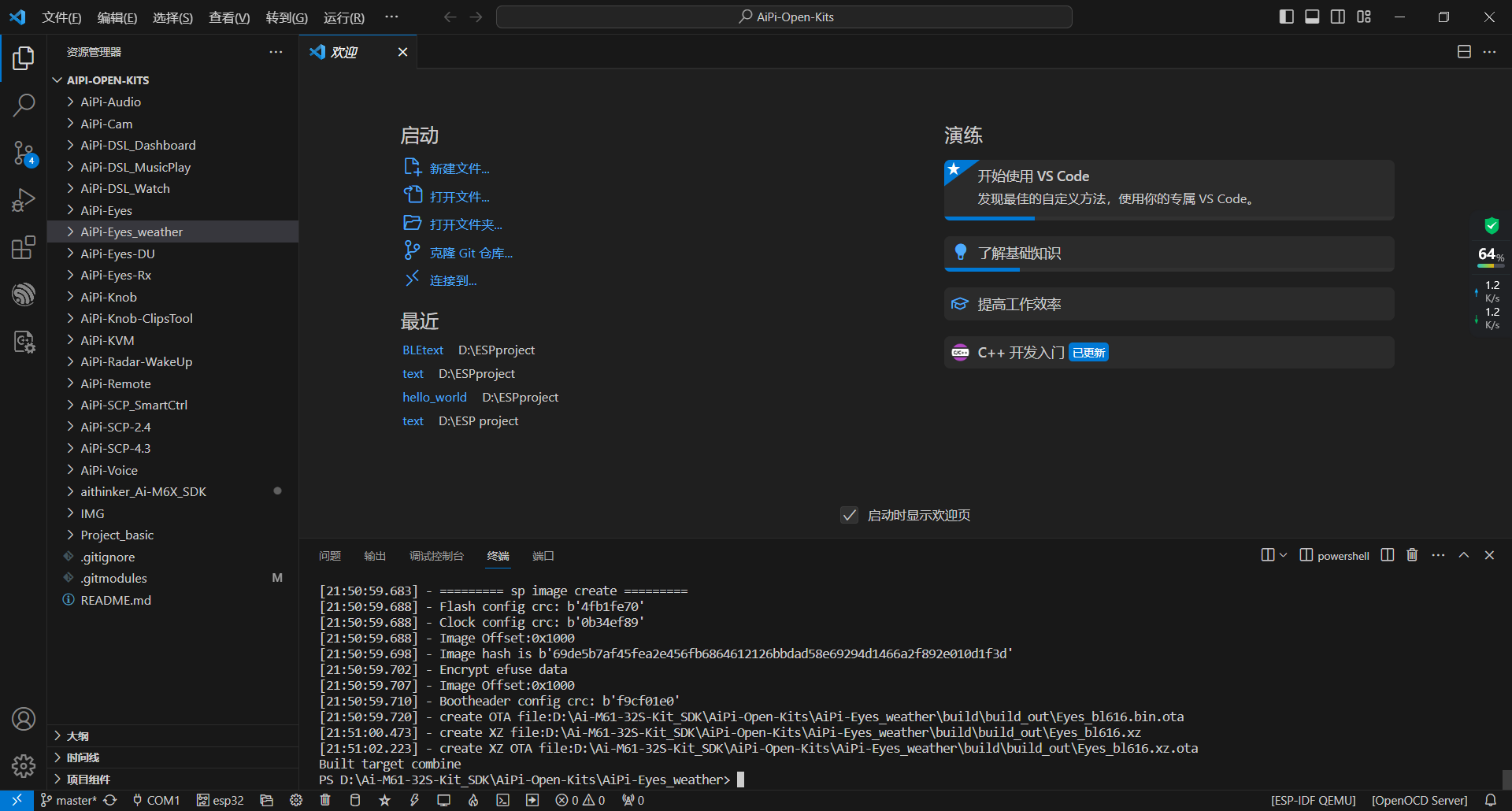
Task: Split the terminal panel
Action: coord(1388,555)
